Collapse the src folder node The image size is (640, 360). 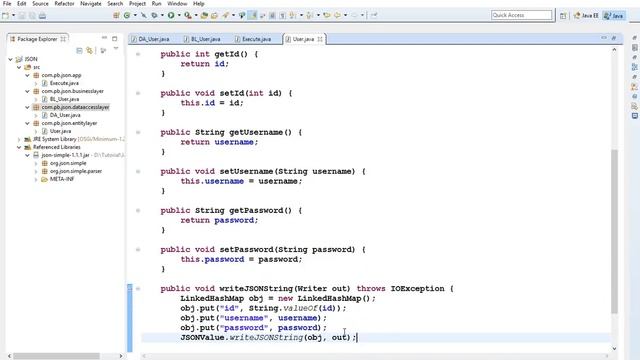[x=19, y=67]
